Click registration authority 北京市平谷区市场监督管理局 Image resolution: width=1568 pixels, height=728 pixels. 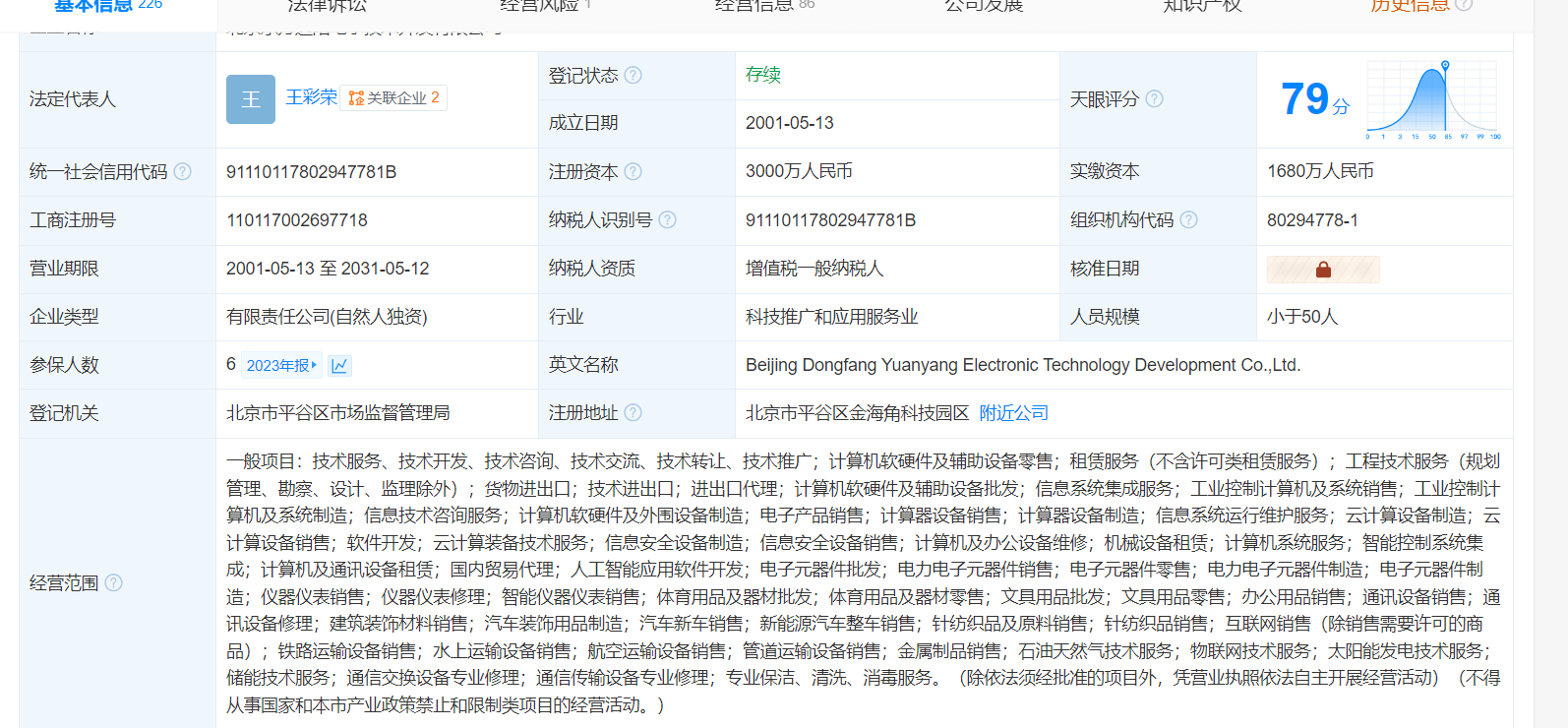click(338, 413)
